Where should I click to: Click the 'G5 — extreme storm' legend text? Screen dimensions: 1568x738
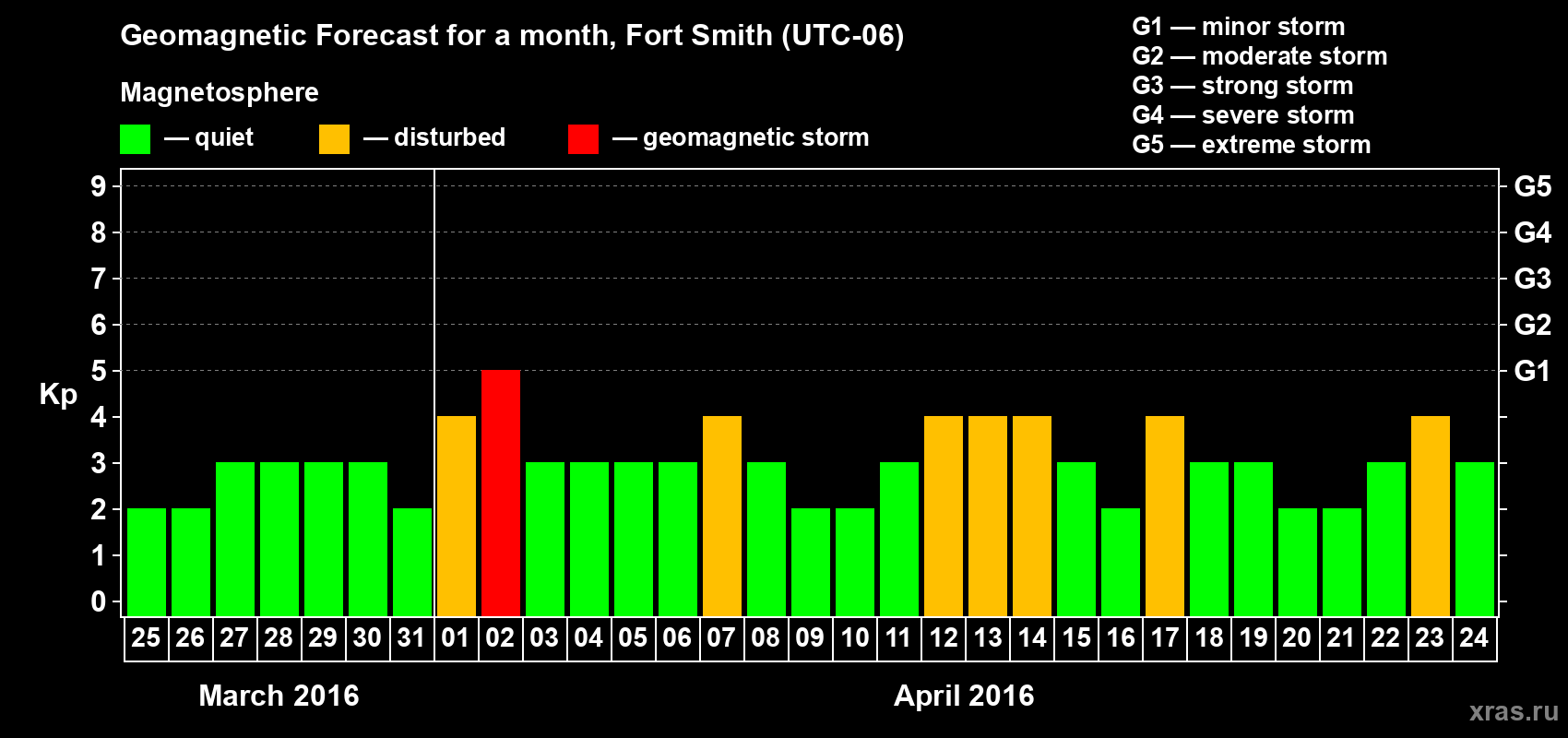[1252, 145]
